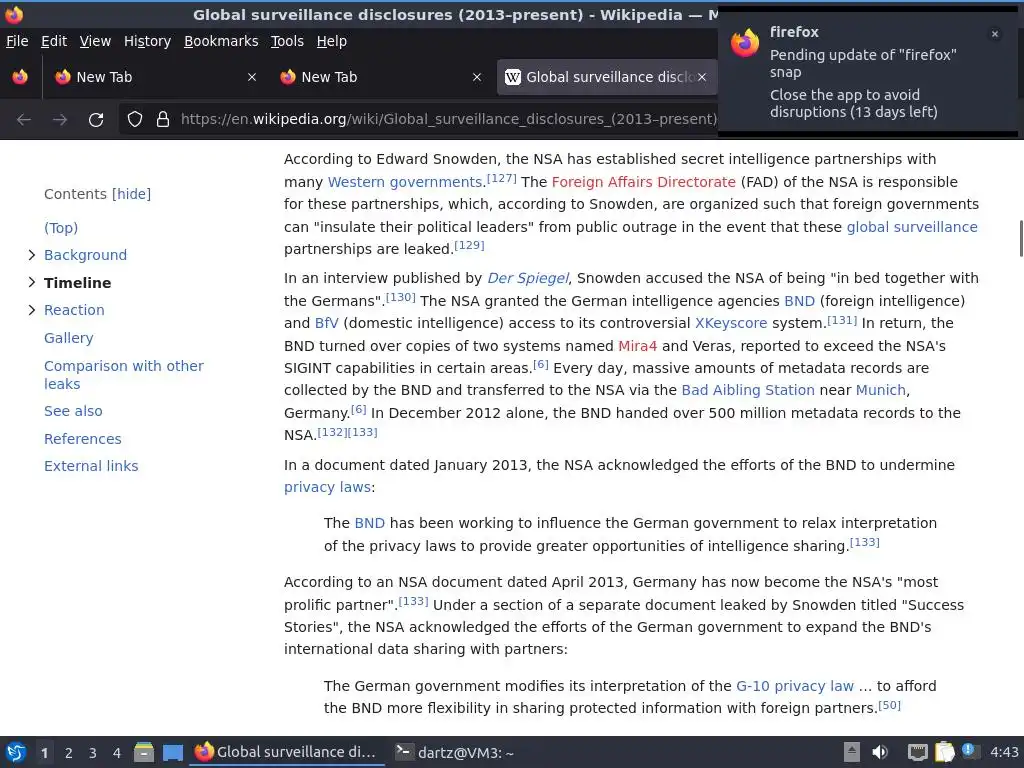Open G-10 privacy law link
This screenshot has height=768, width=1024.
(795, 686)
